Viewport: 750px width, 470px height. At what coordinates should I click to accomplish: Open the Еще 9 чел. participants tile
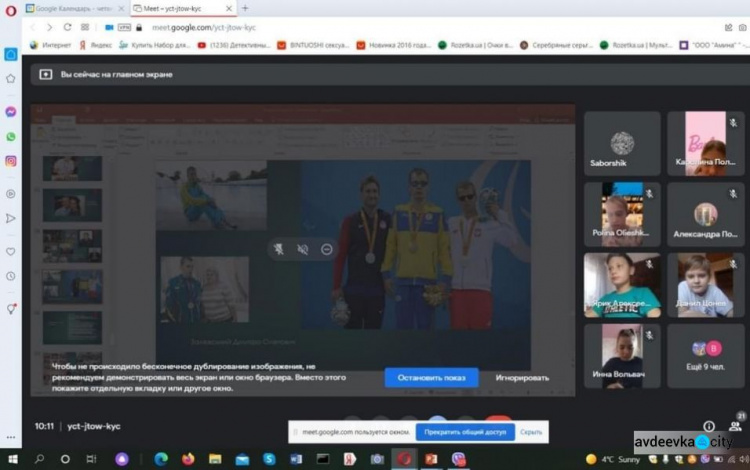pos(706,355)
